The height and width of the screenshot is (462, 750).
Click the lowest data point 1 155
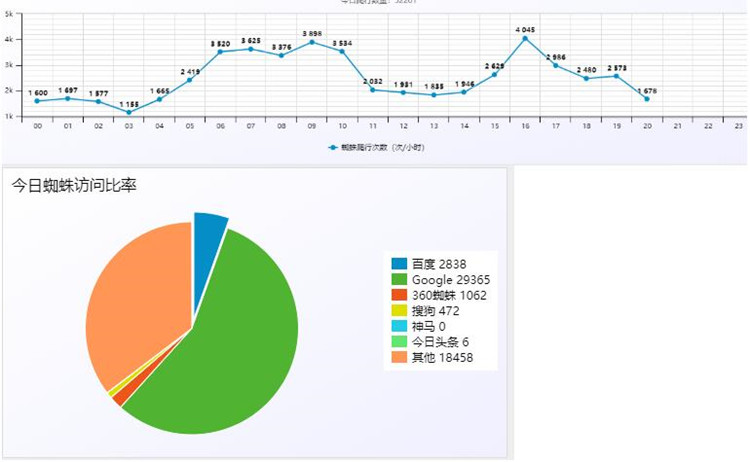click(x=129, y=112)
